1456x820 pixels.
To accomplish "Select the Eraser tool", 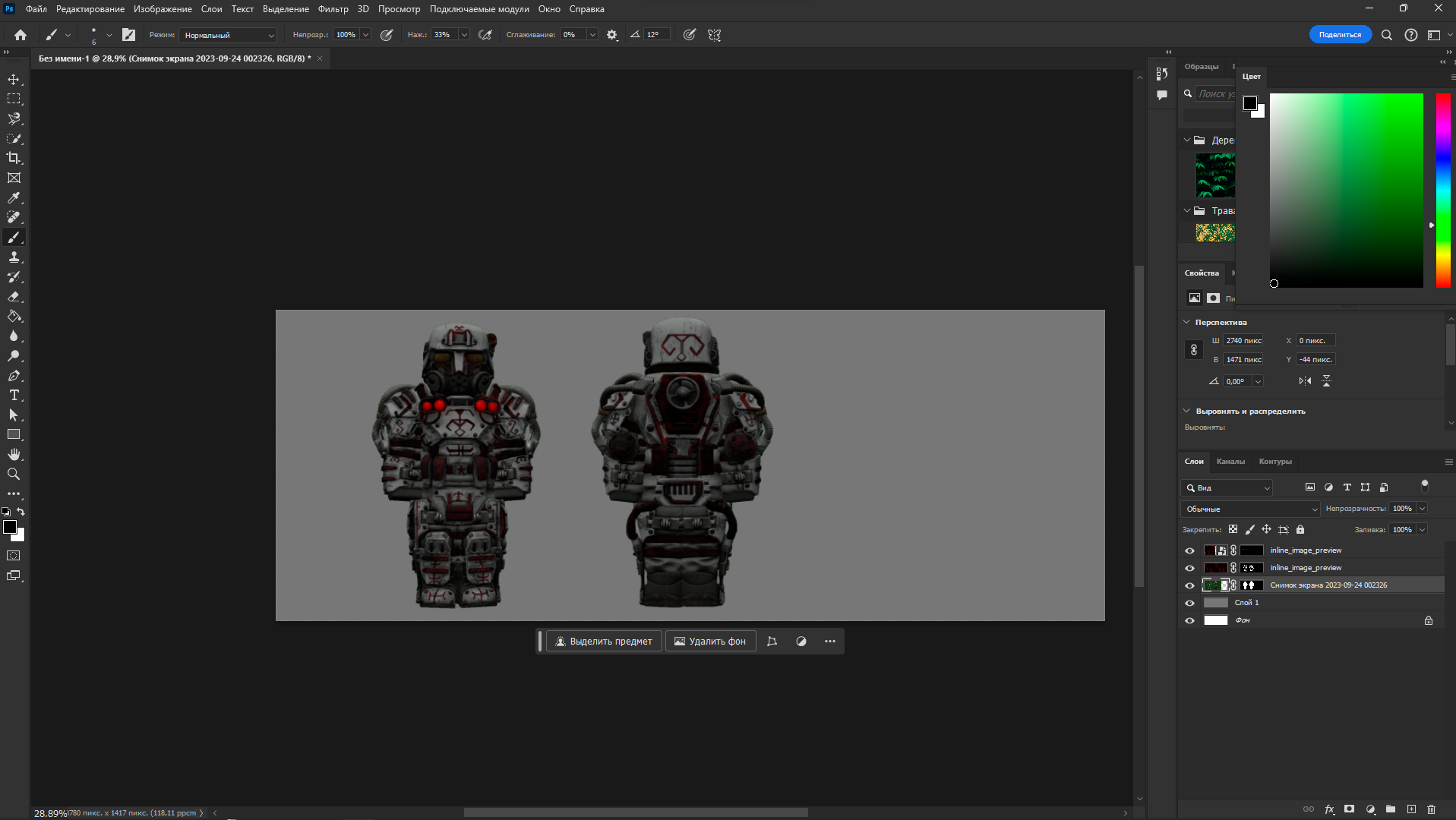I will pyautogui.click(x=14, y=296).
